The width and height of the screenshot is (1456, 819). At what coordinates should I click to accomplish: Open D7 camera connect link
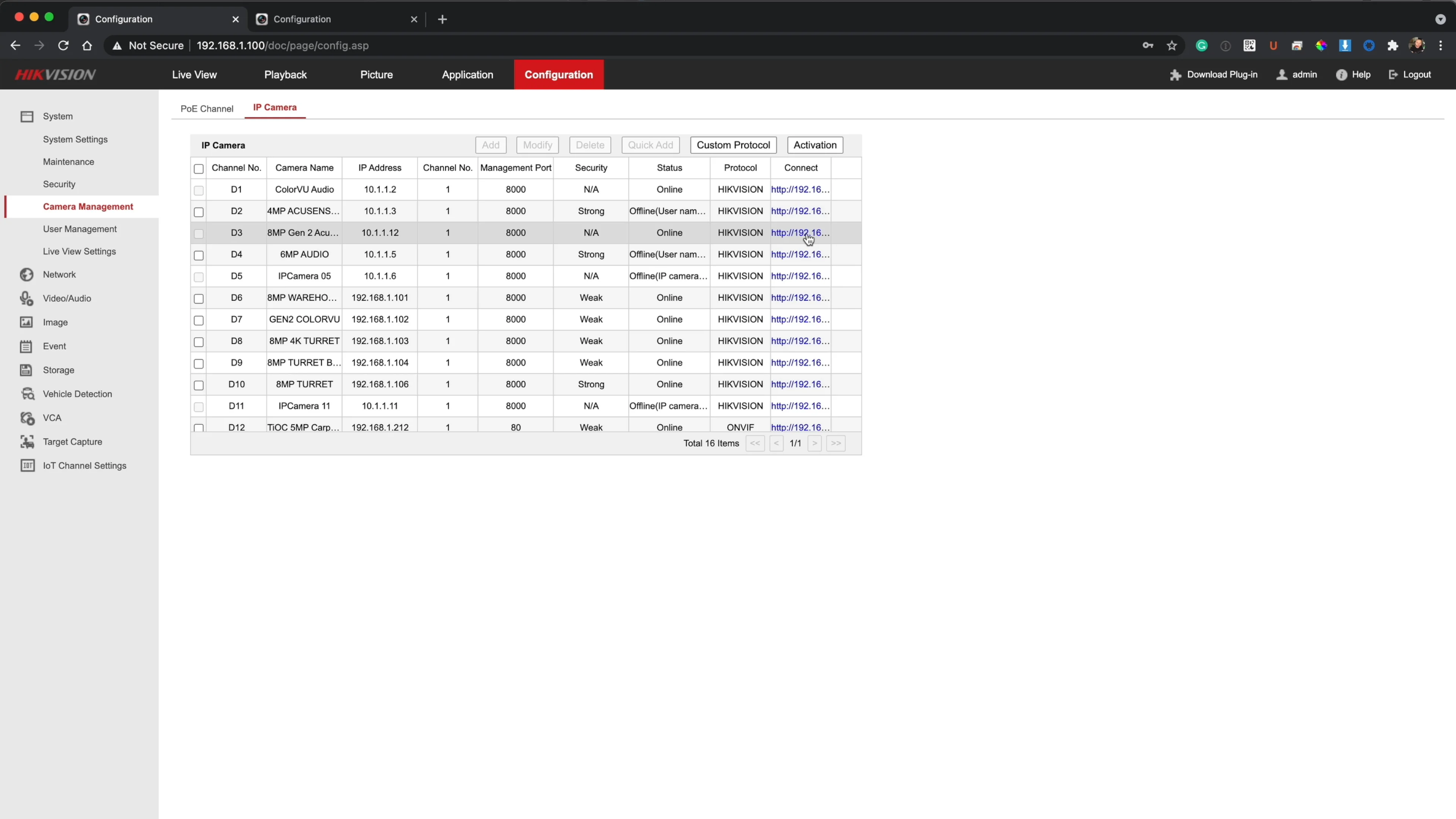[800, 319]
